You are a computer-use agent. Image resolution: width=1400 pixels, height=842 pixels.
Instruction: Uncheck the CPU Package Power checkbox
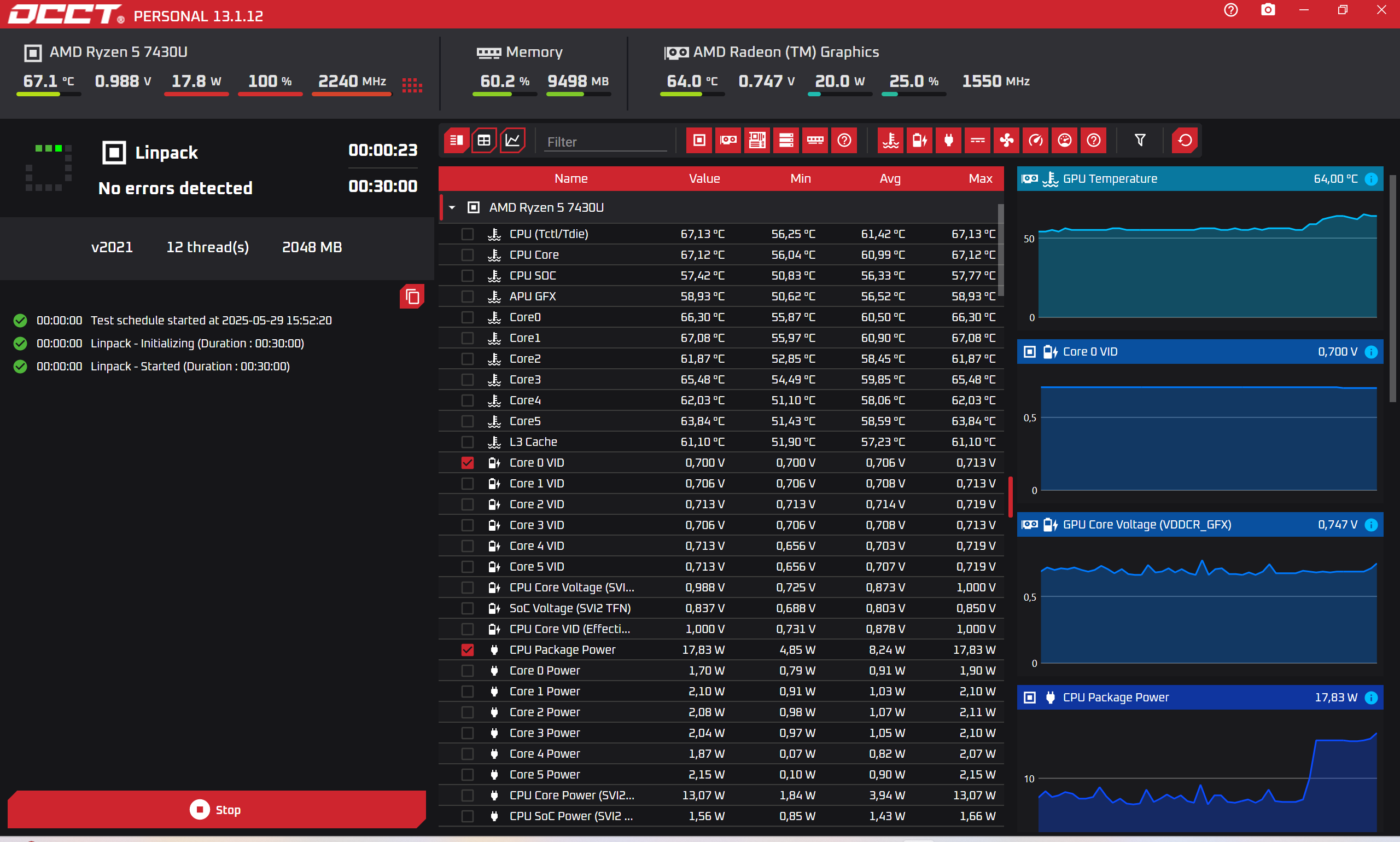click(x=467, y=650)
